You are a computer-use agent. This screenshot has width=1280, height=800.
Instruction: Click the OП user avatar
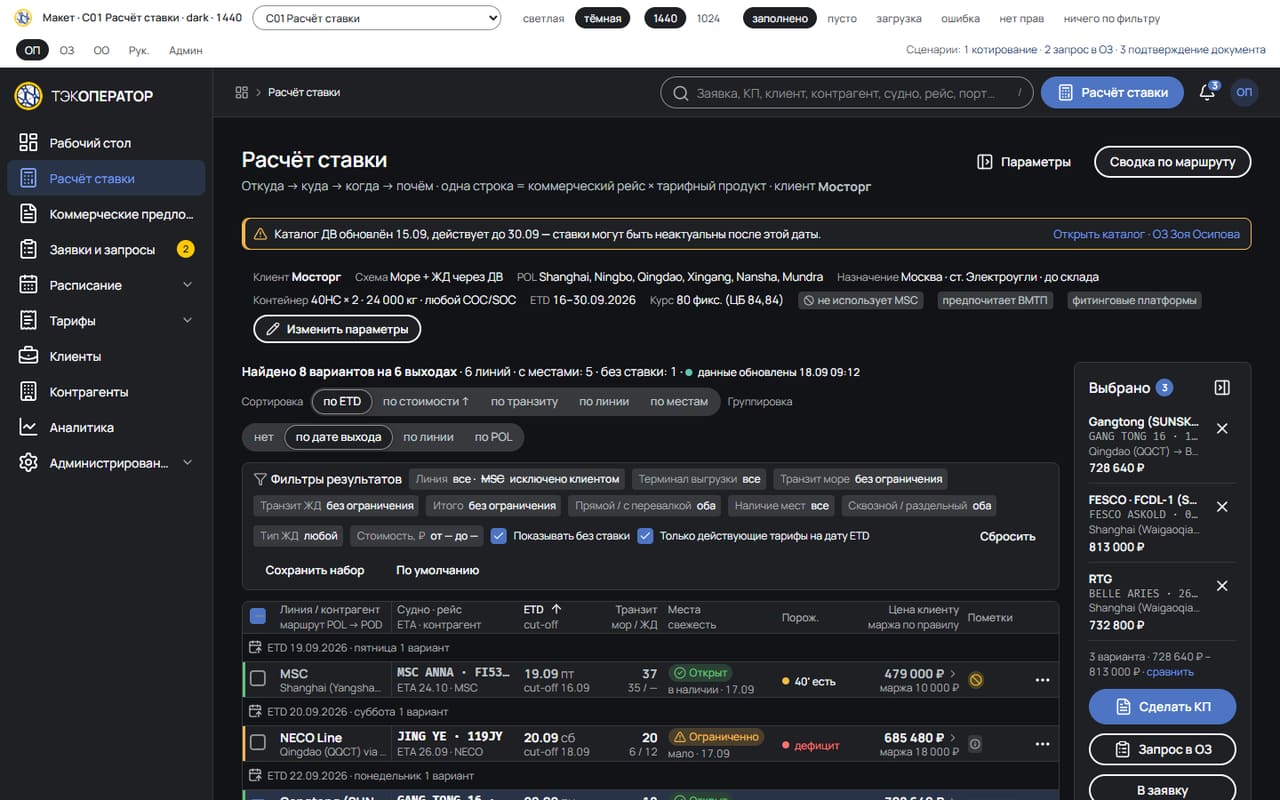click(x=1244, y=92)
